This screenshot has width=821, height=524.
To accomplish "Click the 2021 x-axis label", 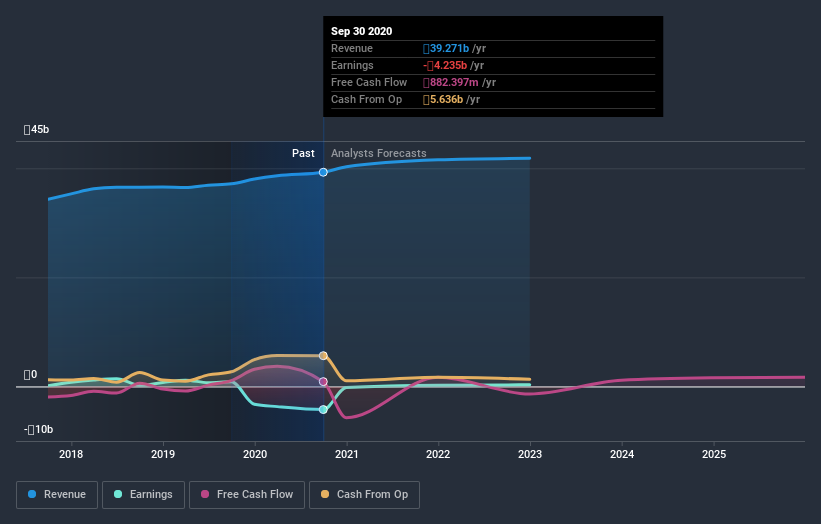I will [x=347, y=454].
